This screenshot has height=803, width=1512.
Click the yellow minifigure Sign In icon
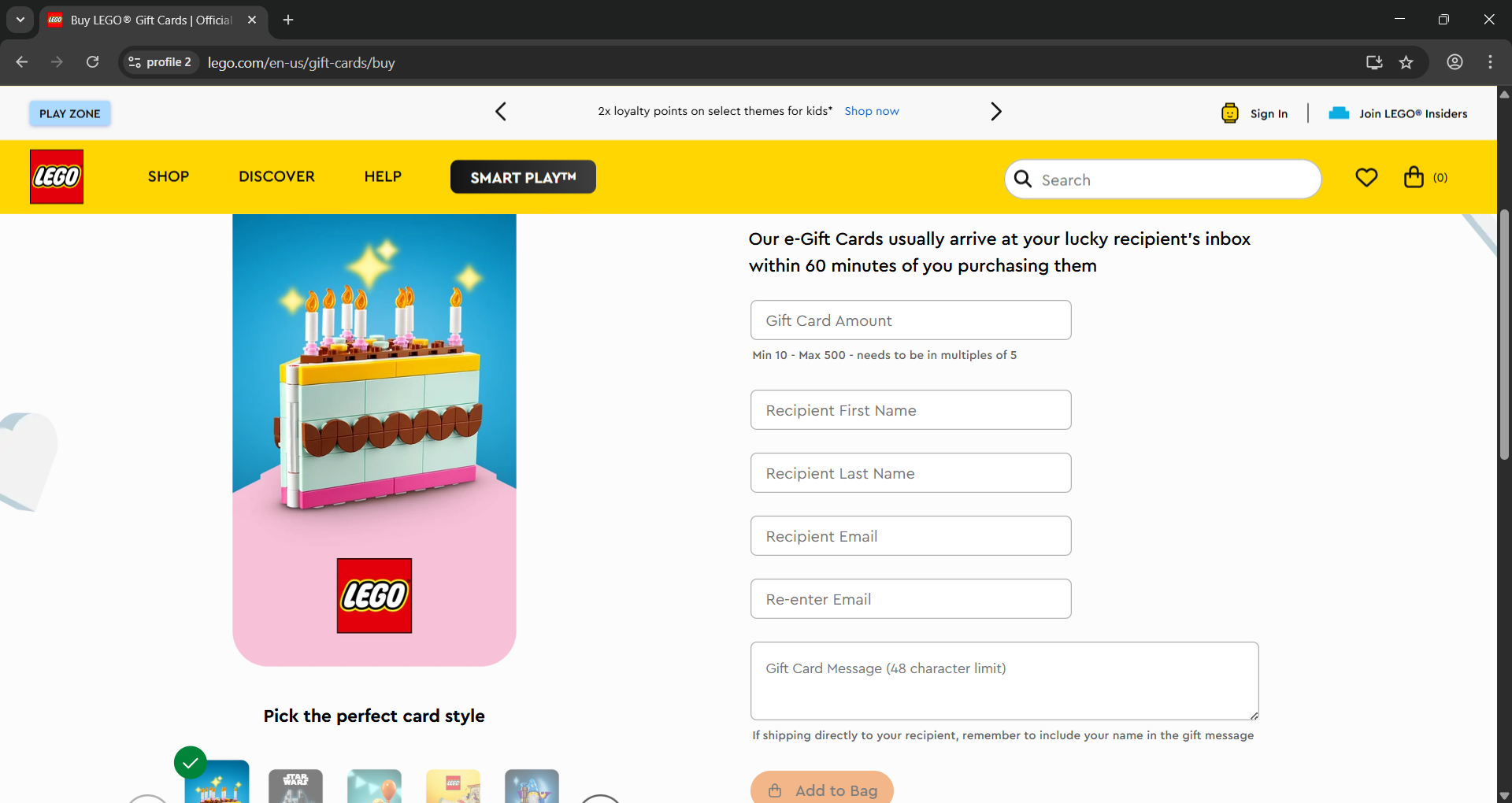pyautogui.click(x=1230, y=113)
